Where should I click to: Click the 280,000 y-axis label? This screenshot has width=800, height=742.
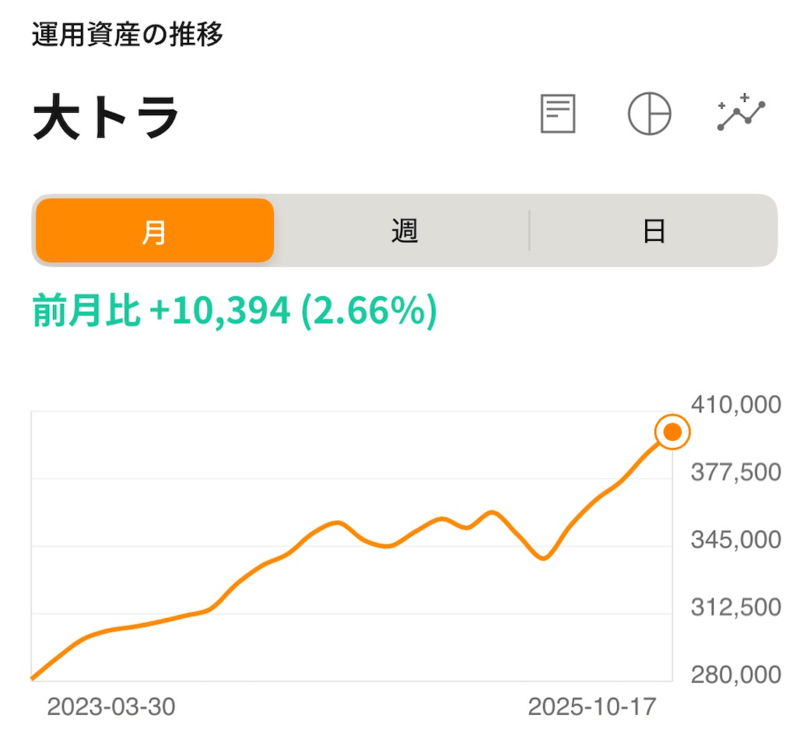(x=735, y=675)
